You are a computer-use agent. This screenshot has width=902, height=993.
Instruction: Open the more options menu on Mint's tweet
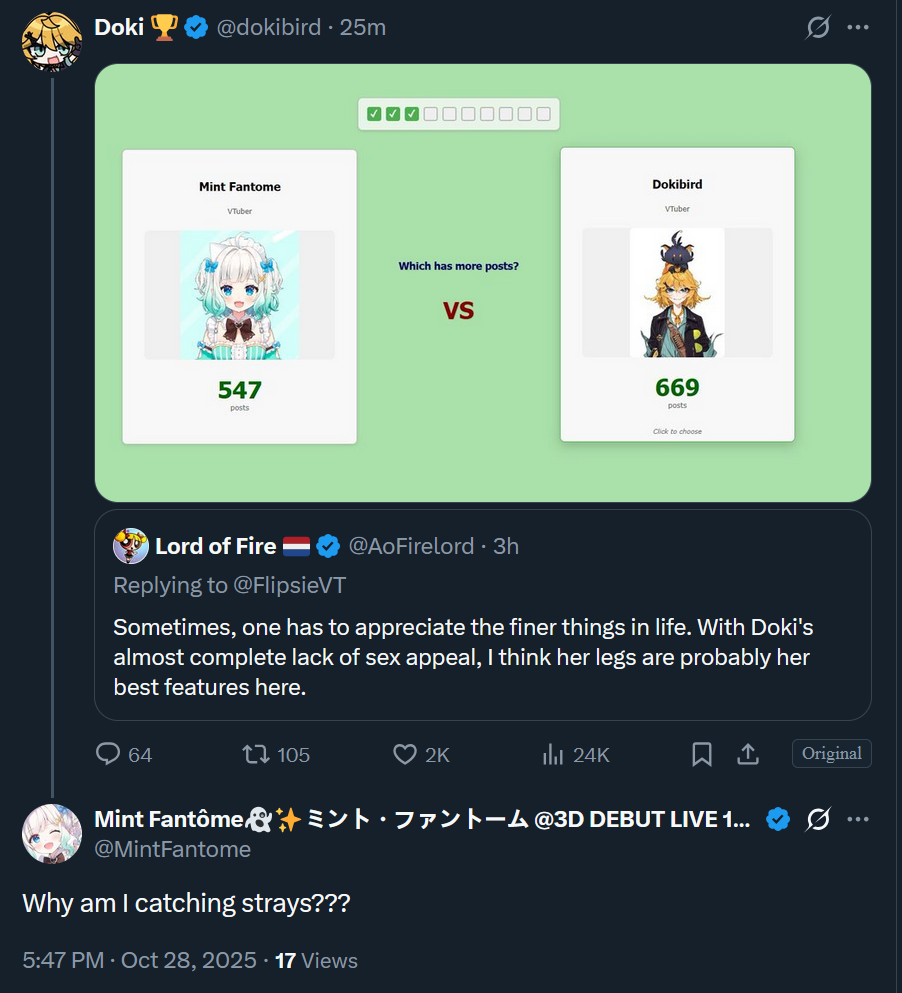point(858,819)
